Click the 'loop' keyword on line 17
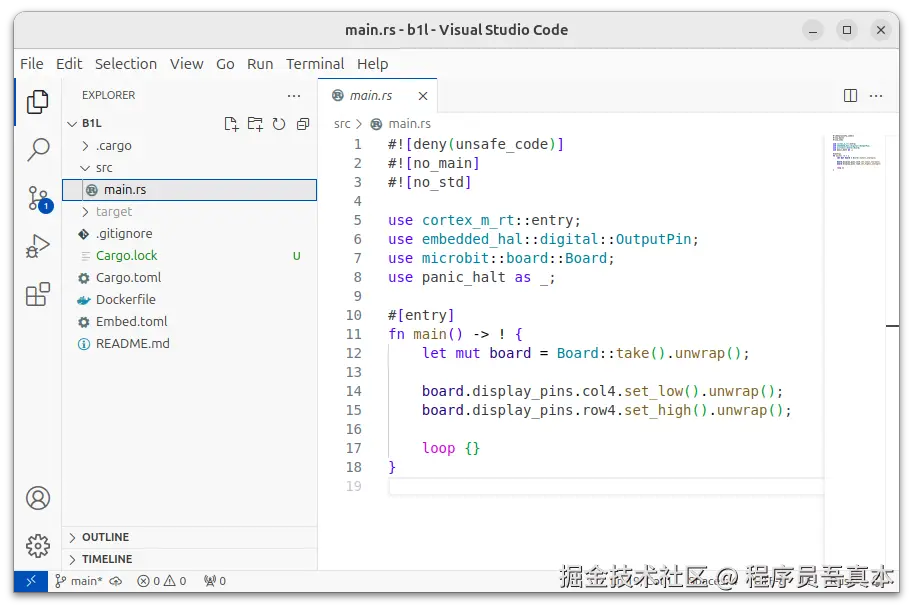The width and height of the screenshot is (913, 609). pos(438,448)
